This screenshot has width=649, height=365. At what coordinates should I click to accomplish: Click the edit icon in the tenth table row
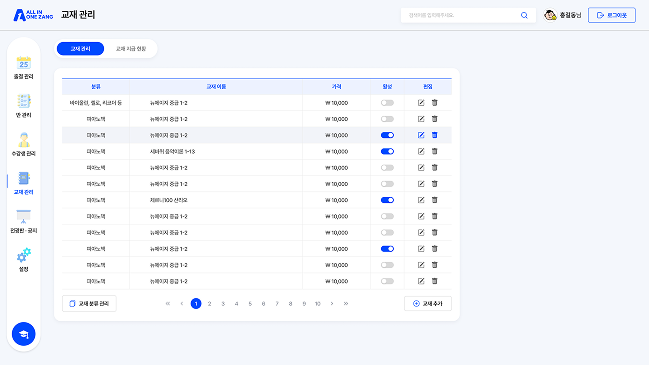pyautogui.click(x=421, y=249)
